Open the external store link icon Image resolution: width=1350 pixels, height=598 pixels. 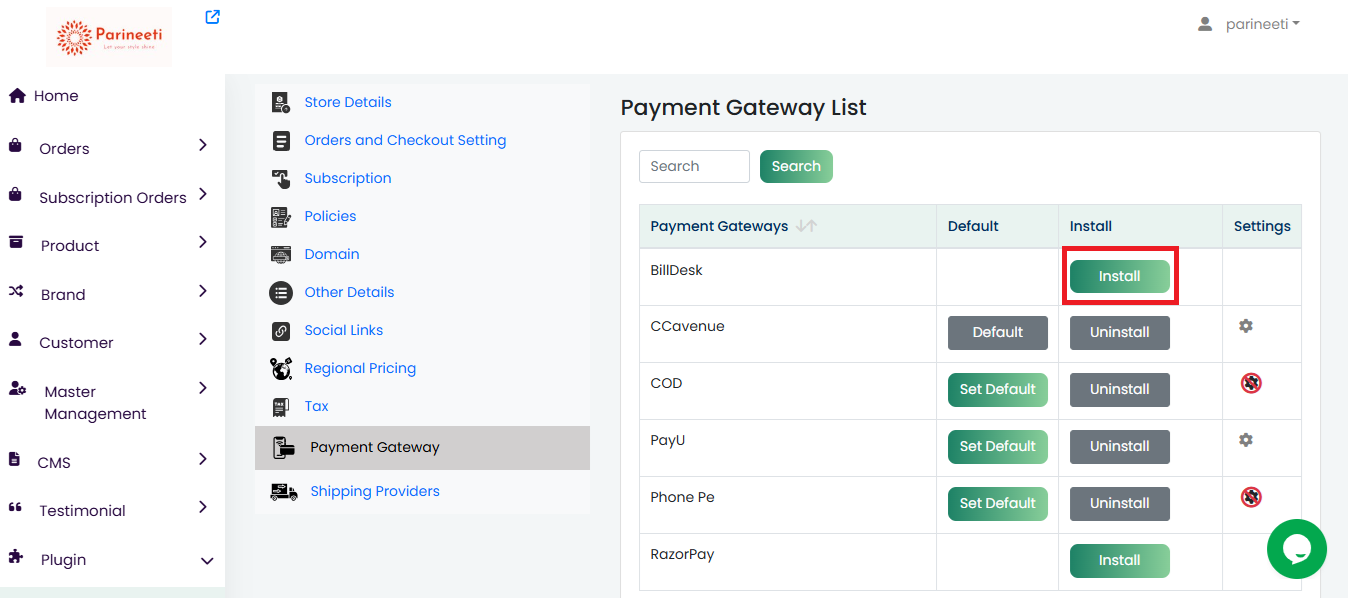point(212,17)
